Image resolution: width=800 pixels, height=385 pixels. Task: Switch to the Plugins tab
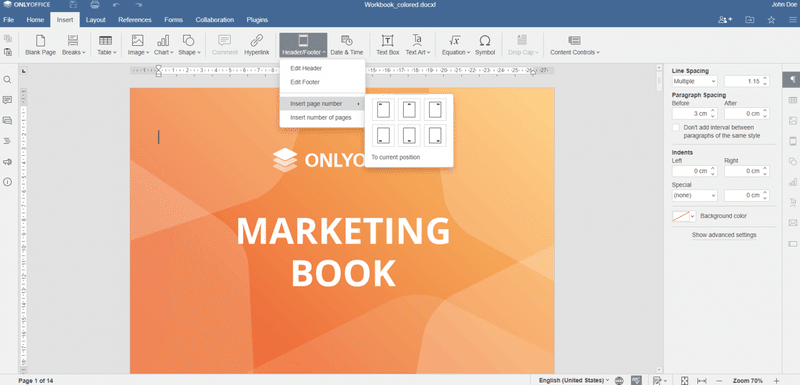pyautogui.click(x=257, y=20)
